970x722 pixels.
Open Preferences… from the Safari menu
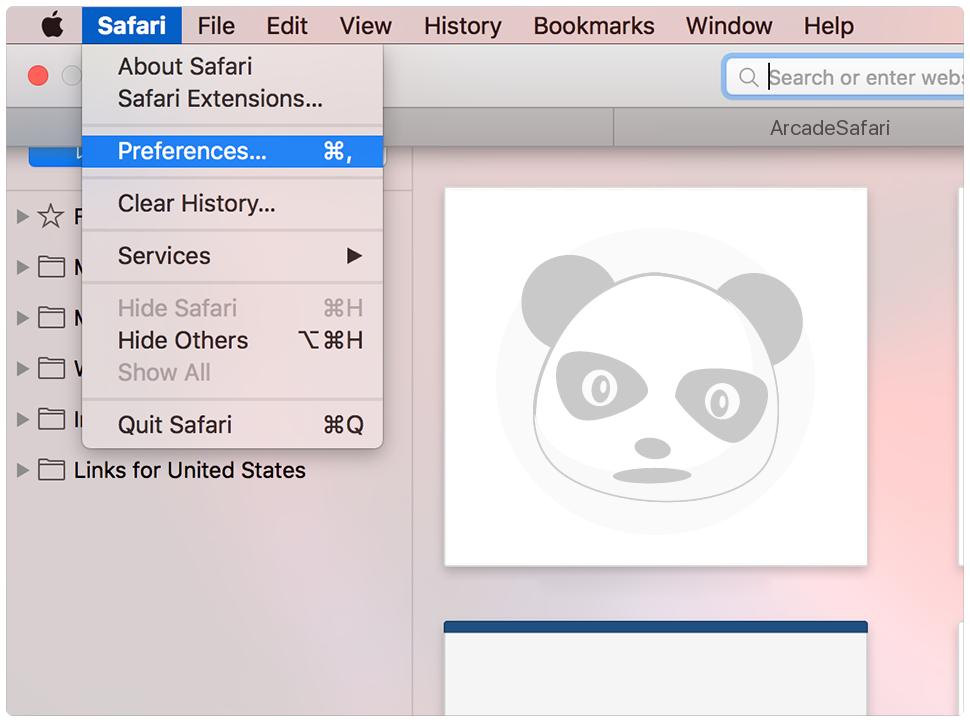[x=233, y=151]
